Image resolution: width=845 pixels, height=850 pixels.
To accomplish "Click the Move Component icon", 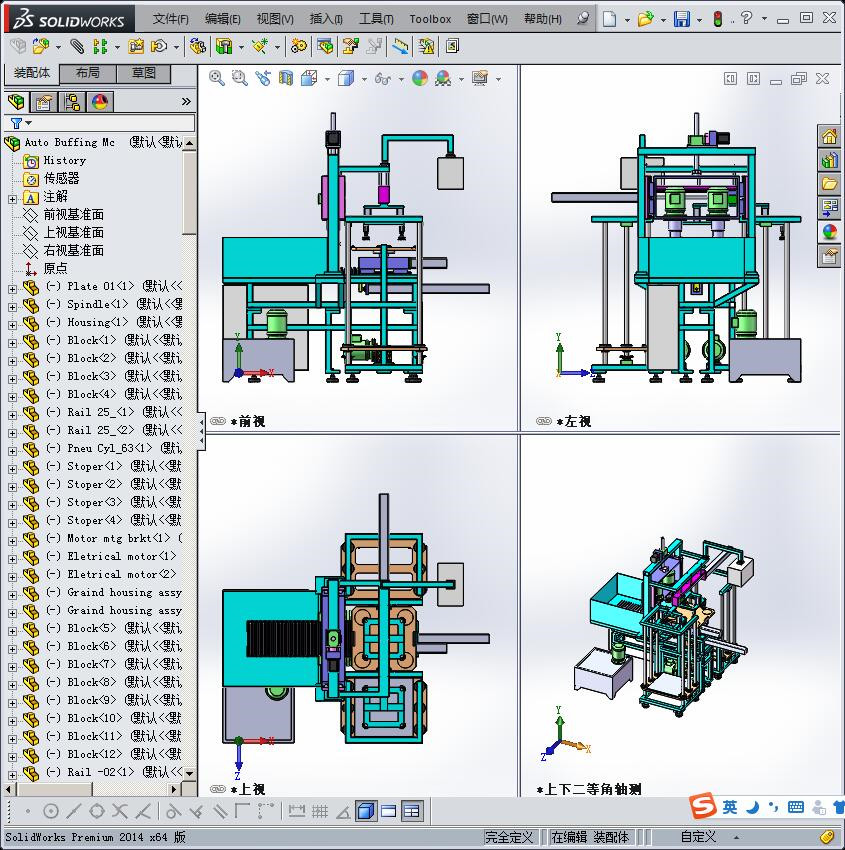I will click(x=158, y=47).
